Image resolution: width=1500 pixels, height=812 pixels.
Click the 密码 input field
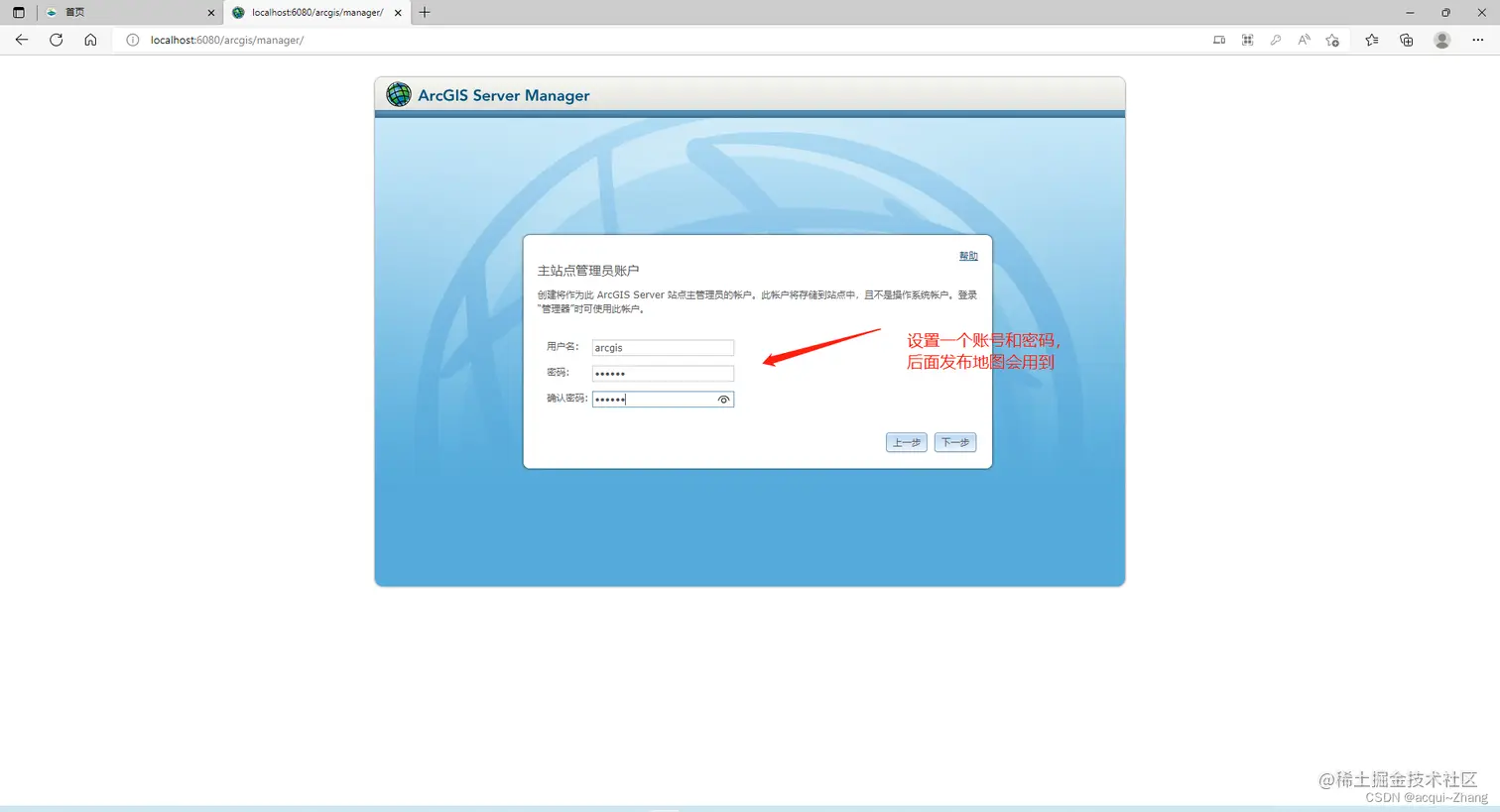663,374
